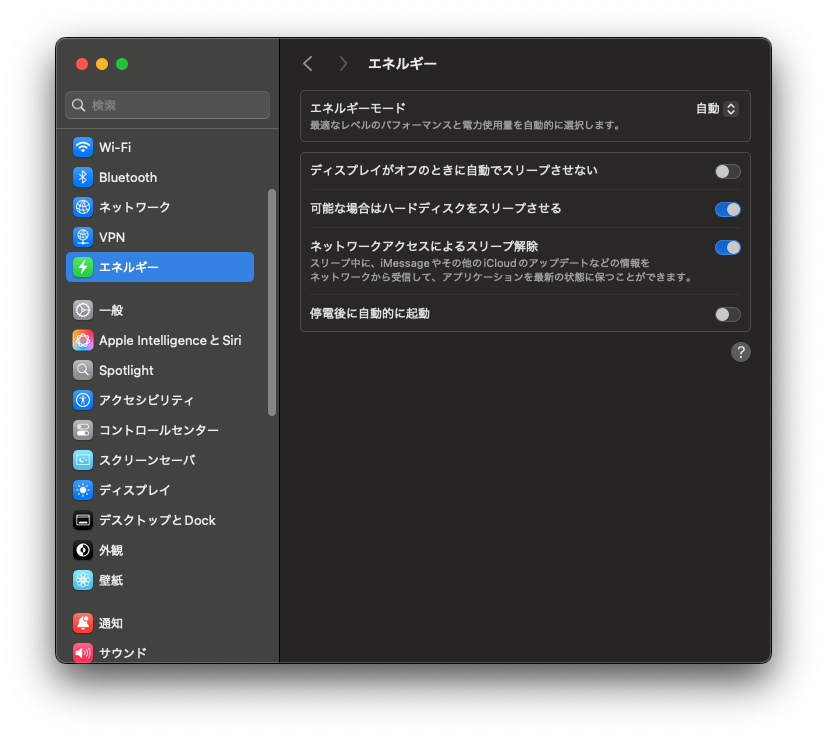Click 通知 label text
The width and height of the screenshot is (827, 737).
[111, 623]
